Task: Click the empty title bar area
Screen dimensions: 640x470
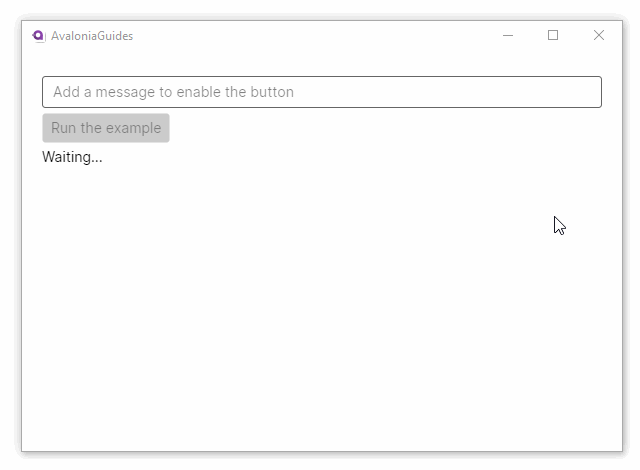Action: (320, 36)
